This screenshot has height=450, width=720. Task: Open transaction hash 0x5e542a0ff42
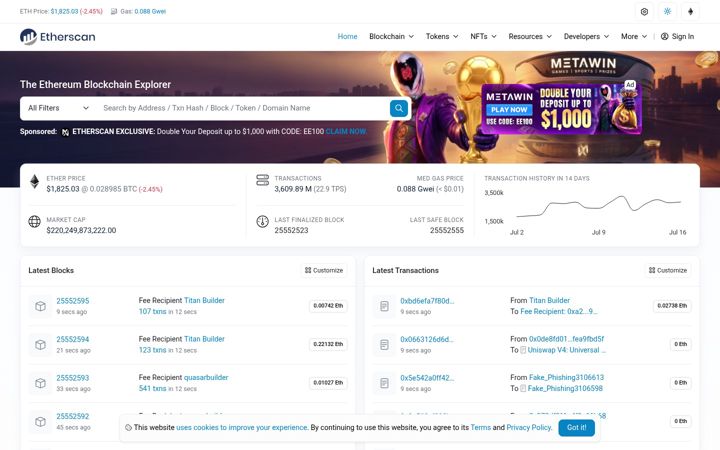pyautogui.click(x=427, y=378)
